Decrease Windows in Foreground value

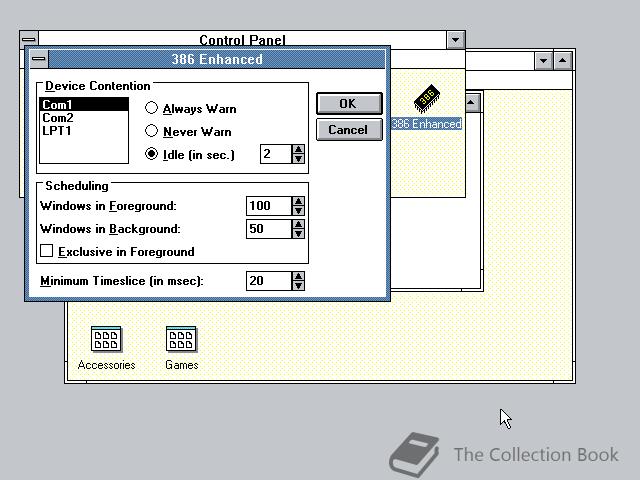pyautogui.click(x=298, y=211)
